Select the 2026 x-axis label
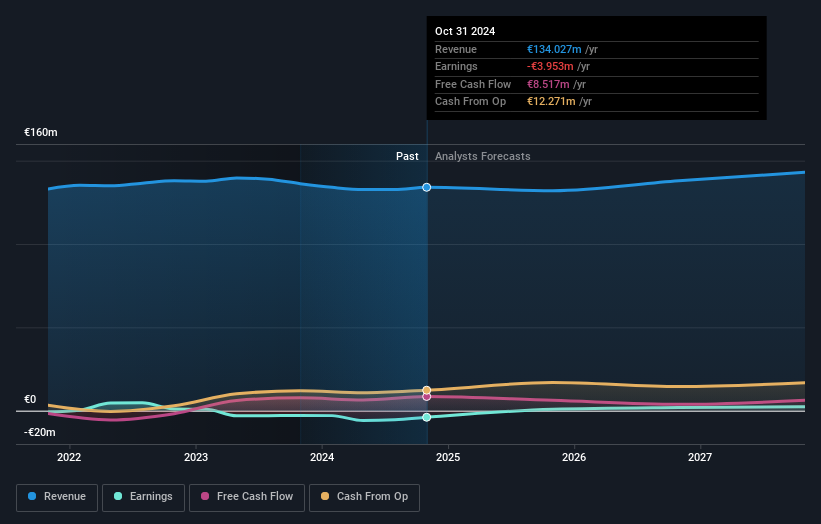821x524 pixels. (574, 457)
